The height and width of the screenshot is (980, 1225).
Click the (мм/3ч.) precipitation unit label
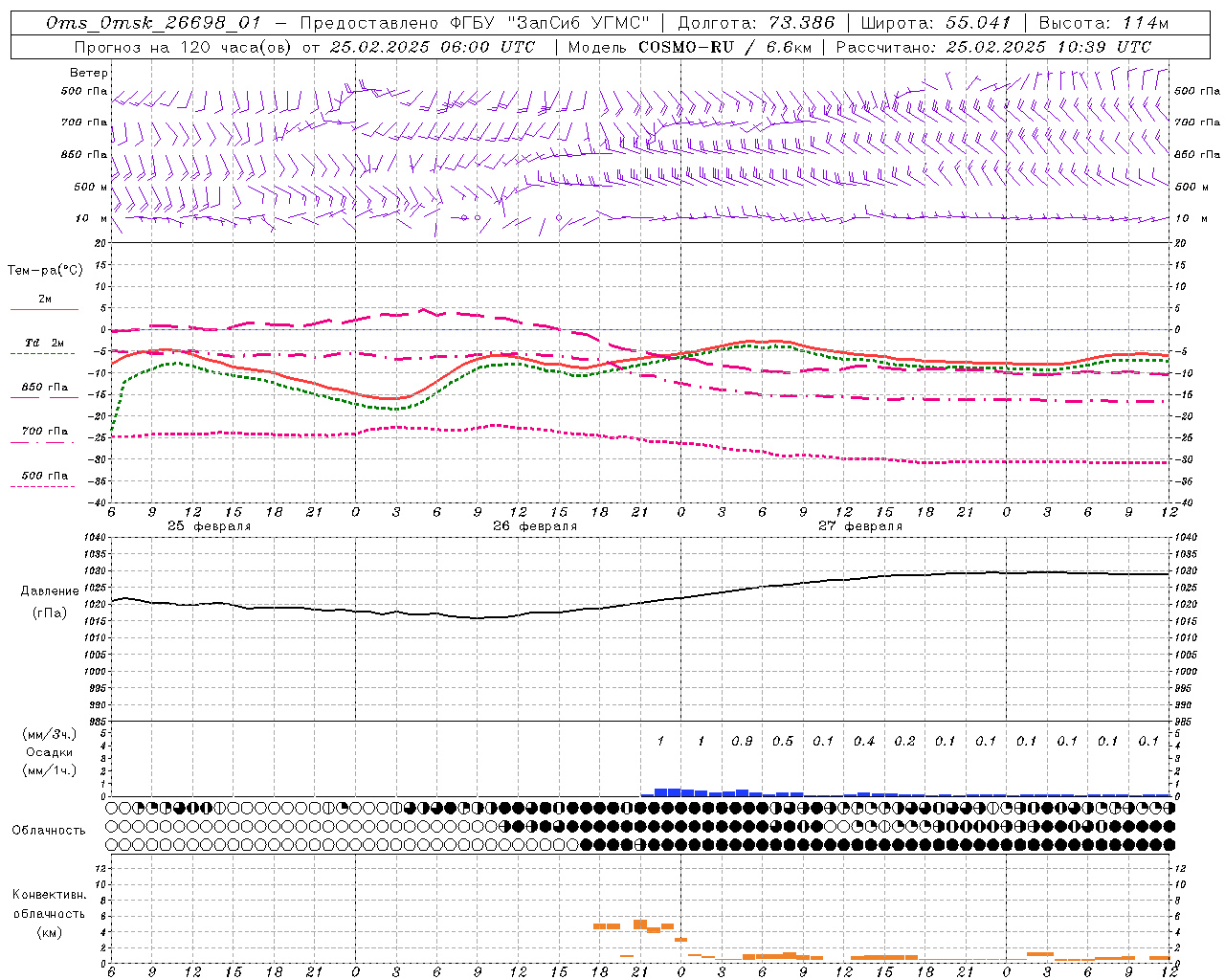50,734
